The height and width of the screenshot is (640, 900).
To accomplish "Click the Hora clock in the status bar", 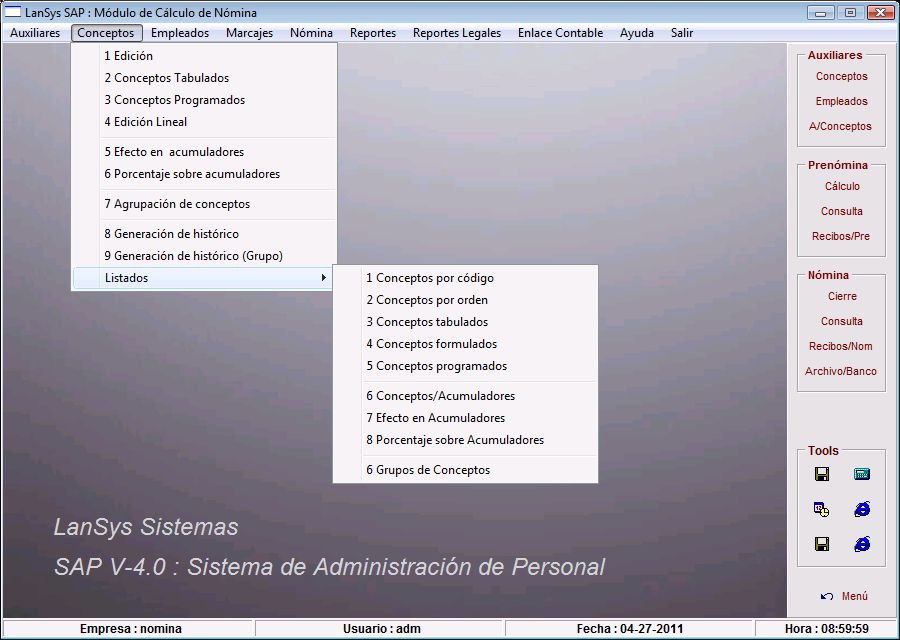I will point(827,629).
